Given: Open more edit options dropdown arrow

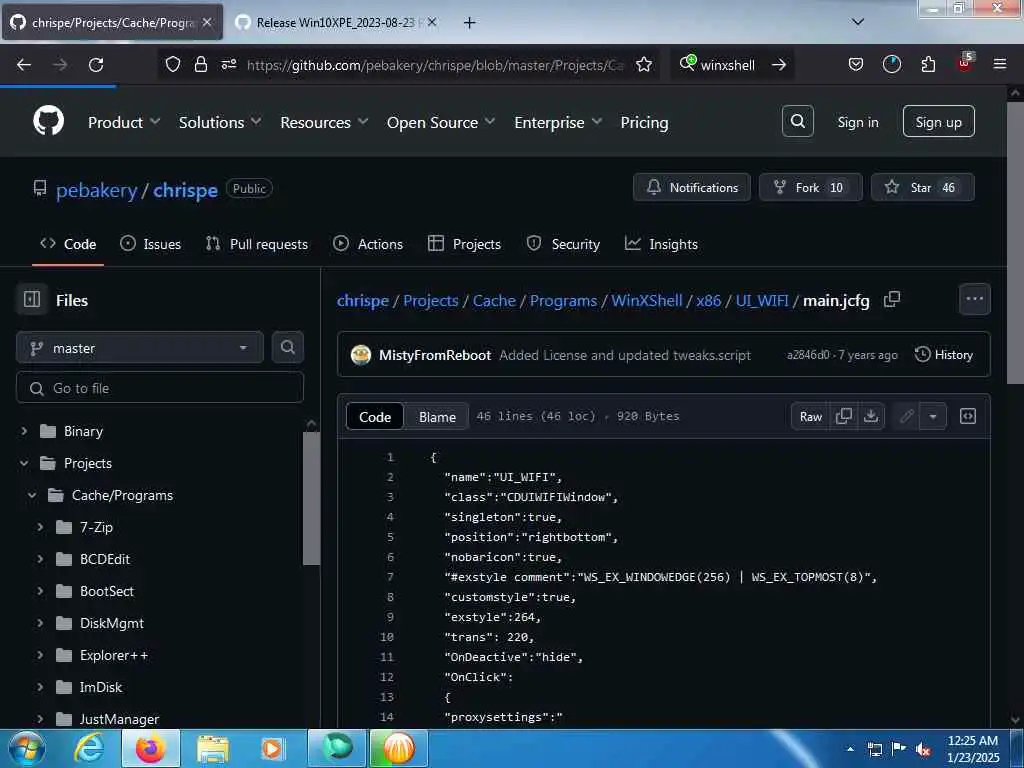Looking at the screenshot, I should [933, 416].
